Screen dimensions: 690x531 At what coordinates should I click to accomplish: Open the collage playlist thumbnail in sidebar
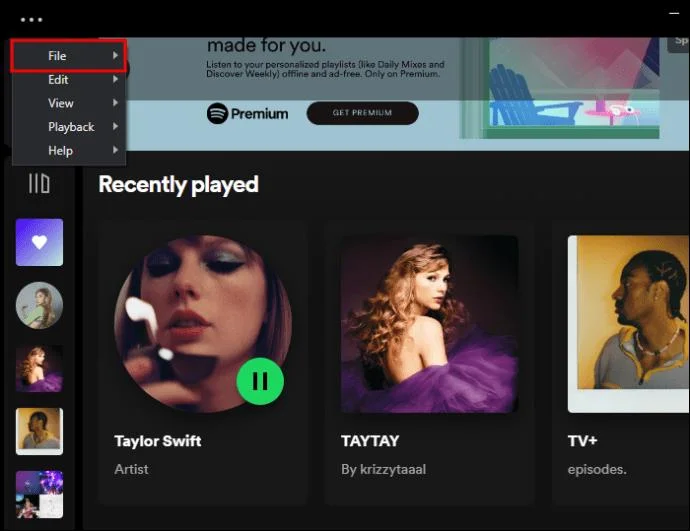pyautogui.click(x=39, y=494)
